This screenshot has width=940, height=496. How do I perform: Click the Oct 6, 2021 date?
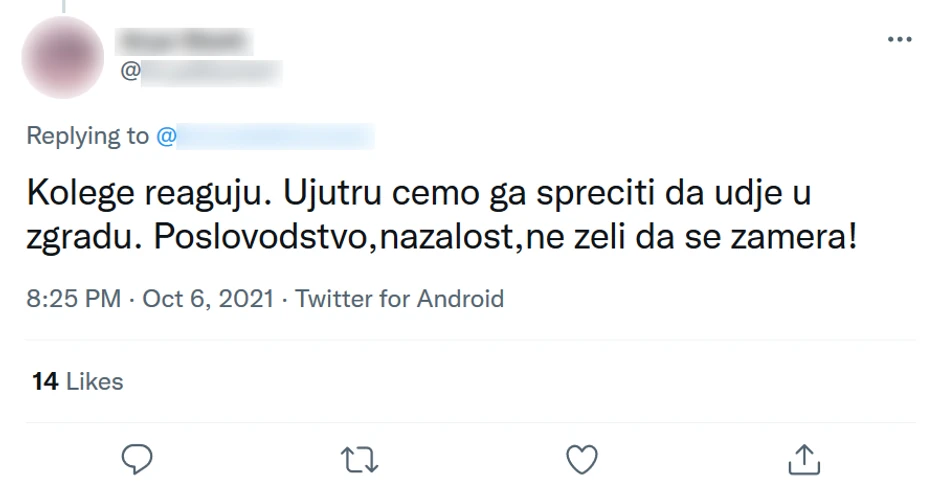[x=207, y=298]
